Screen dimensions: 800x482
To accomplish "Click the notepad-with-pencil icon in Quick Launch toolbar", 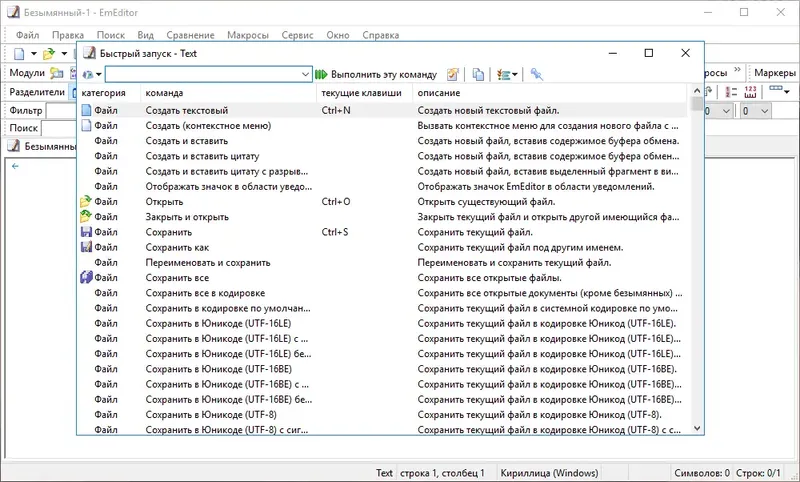I will (x=453, y=74).
